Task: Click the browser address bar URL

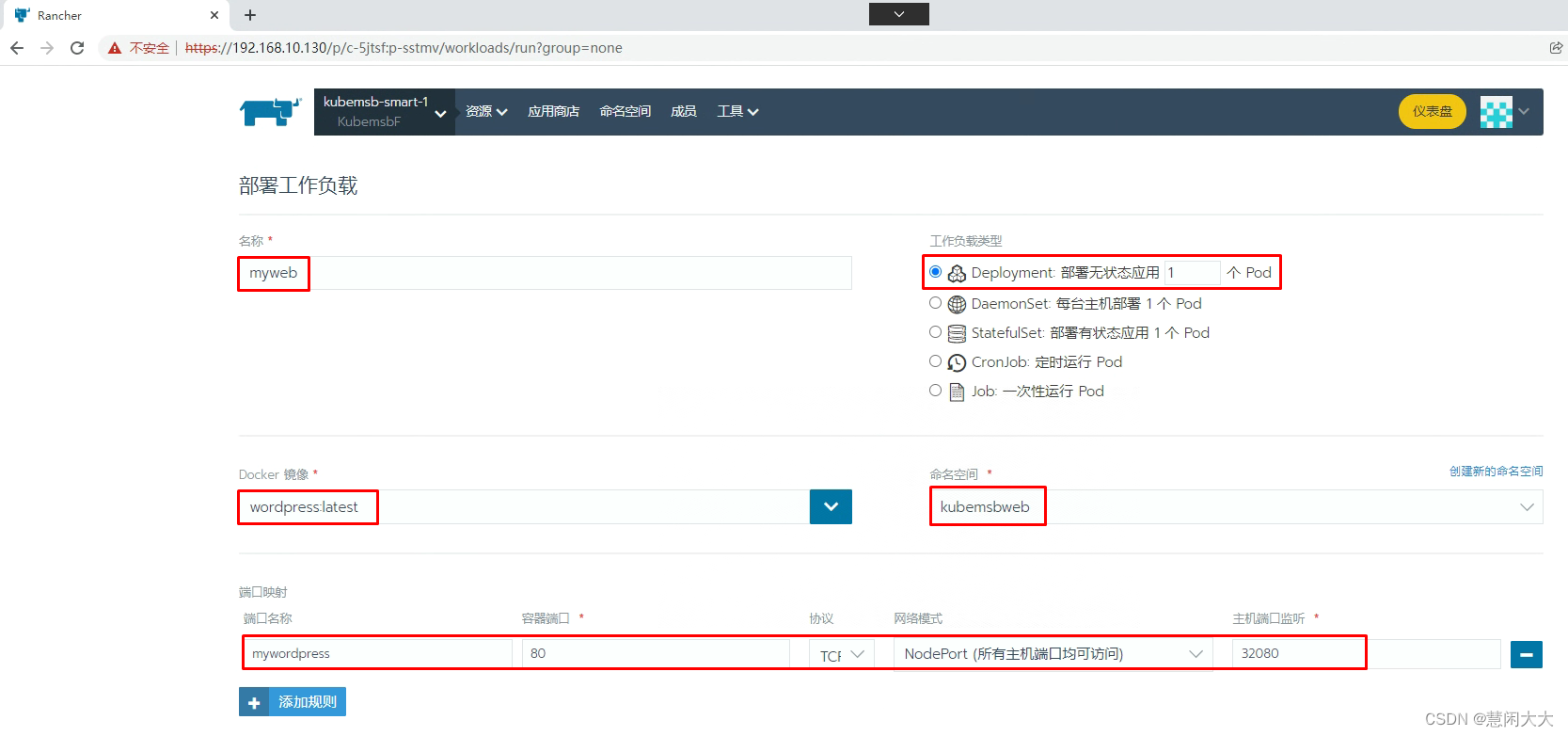Action: [404, 48]
